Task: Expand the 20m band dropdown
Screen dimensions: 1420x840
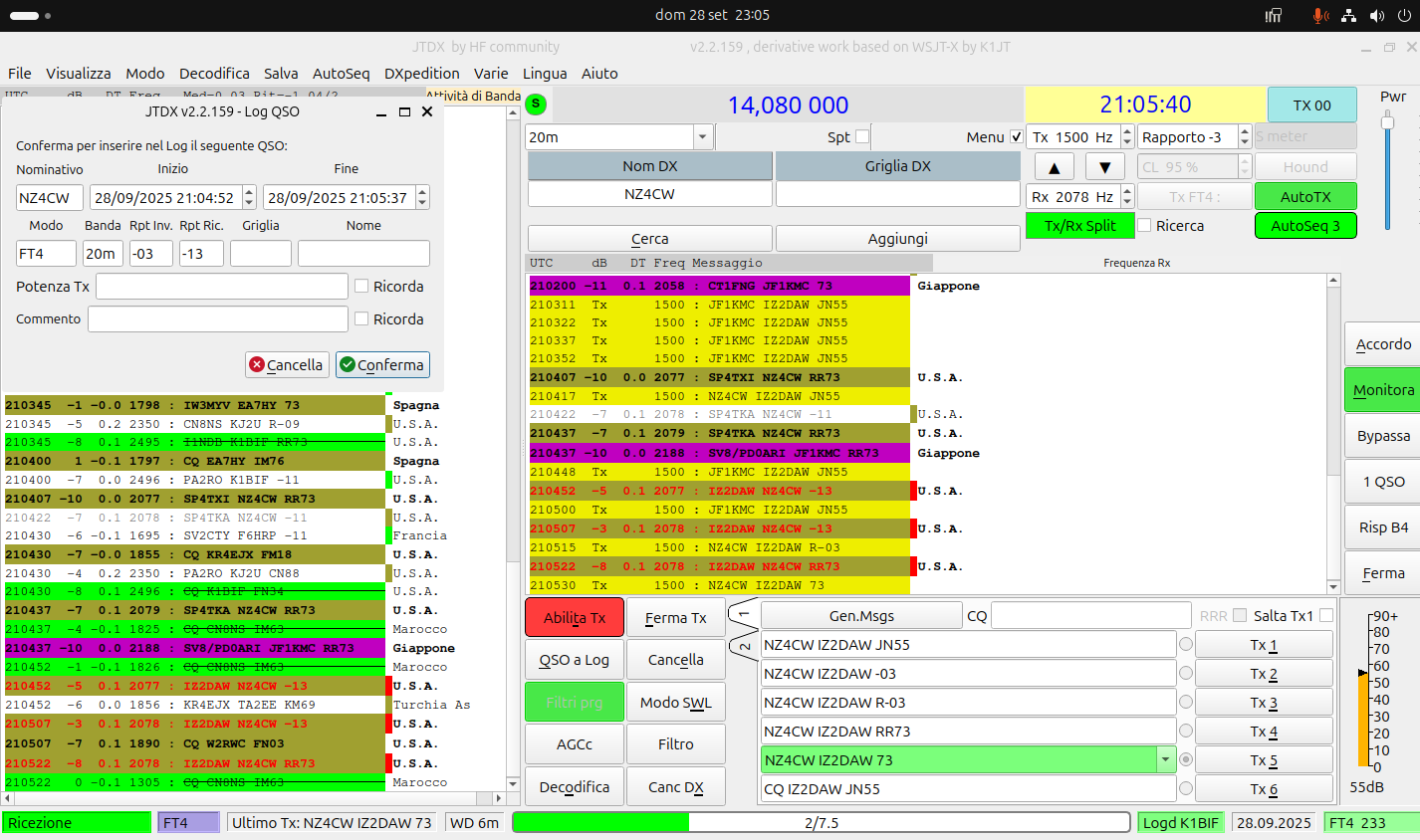Action: click(702, 136)
